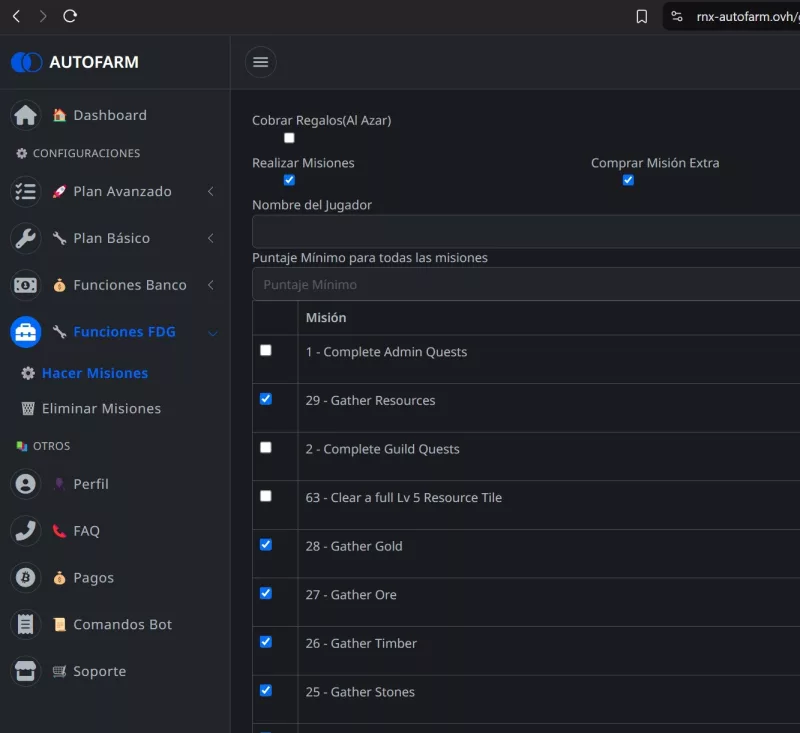Click the Pagos bitcoin circle icon
Image resolution: width=800 pixels, height=733 pixels.
point(26,578)
